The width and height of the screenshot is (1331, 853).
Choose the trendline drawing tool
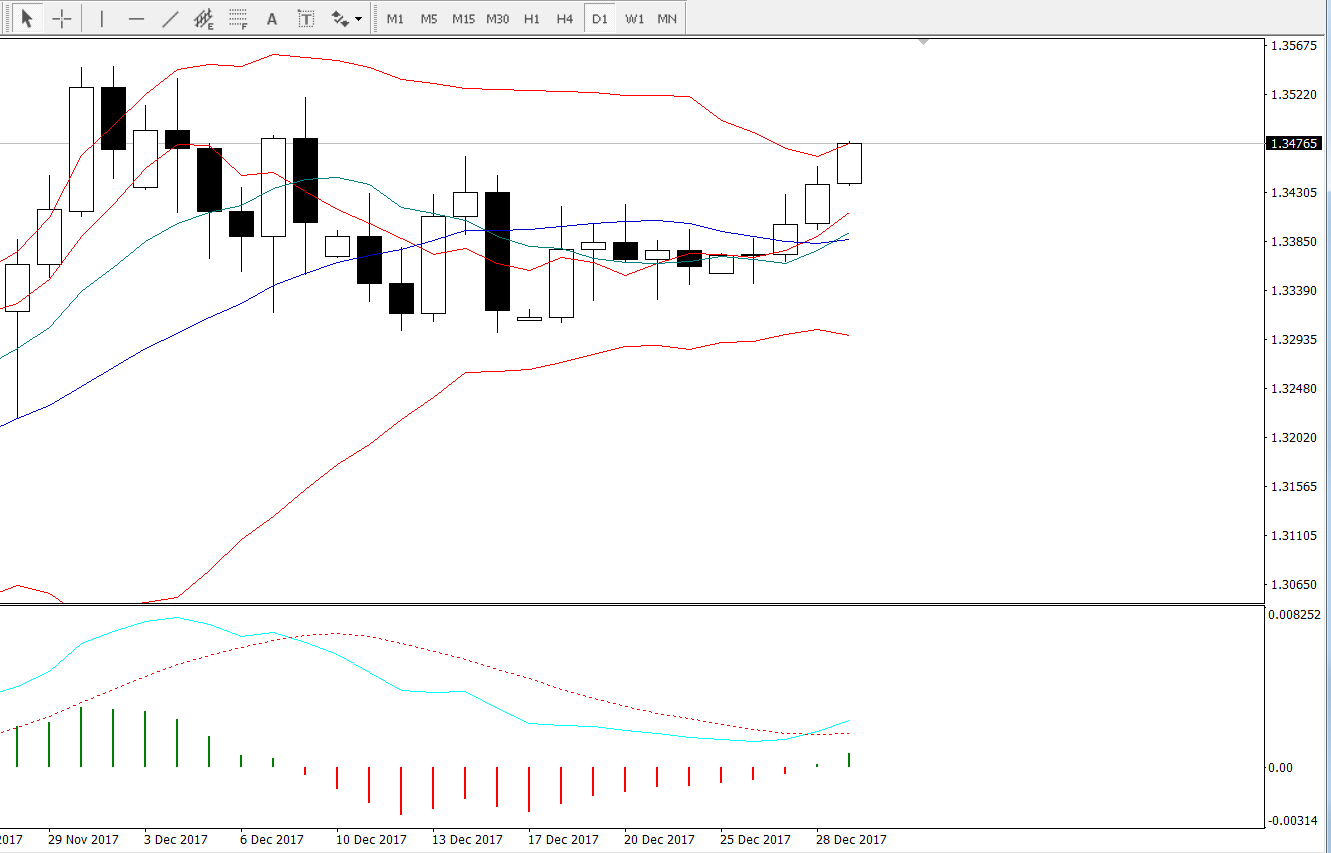click(170, 18)
